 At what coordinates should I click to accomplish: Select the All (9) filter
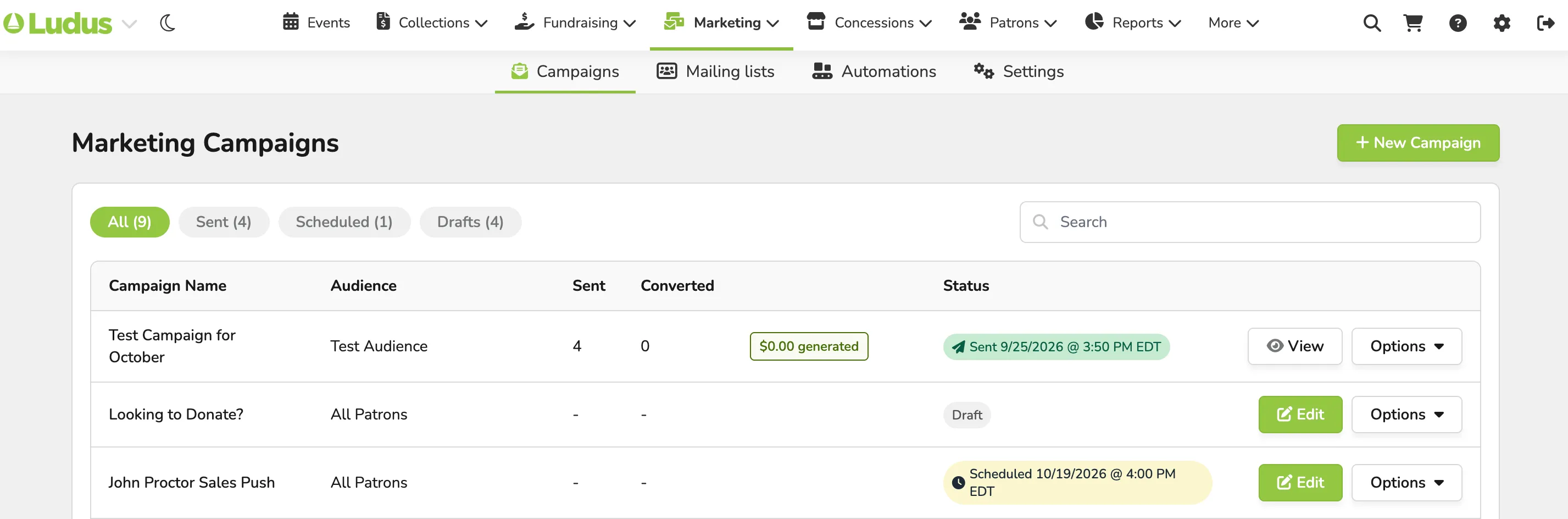(130, 222)
